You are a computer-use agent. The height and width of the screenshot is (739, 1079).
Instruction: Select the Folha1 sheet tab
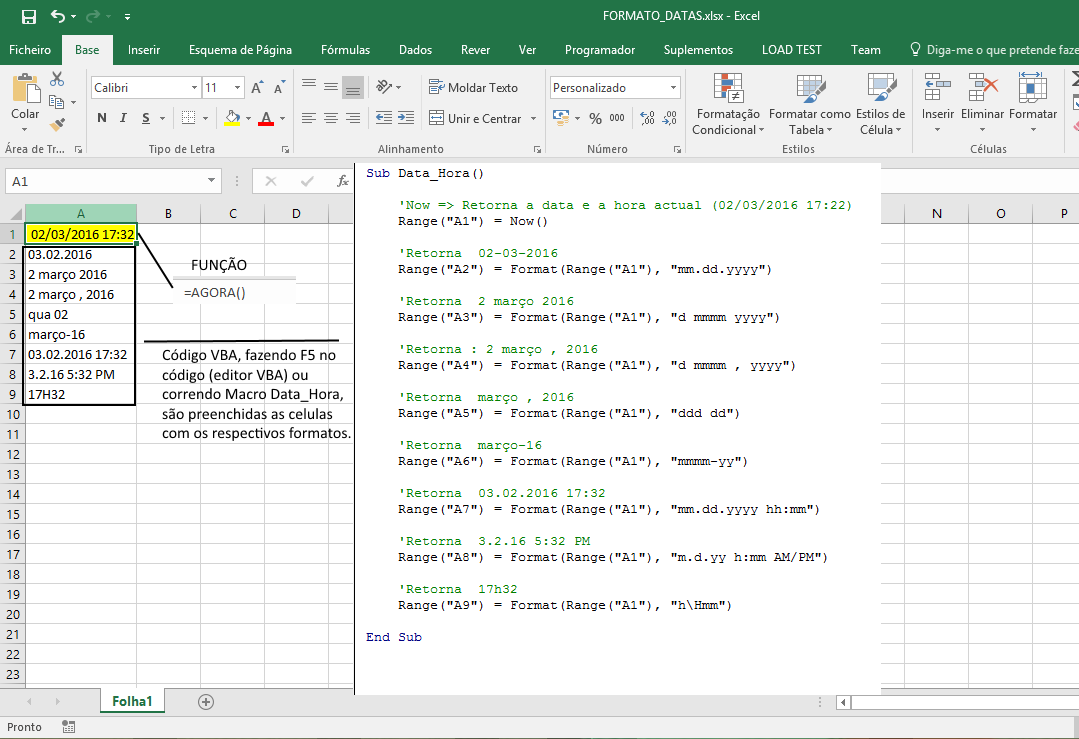[x=132, y=701]
